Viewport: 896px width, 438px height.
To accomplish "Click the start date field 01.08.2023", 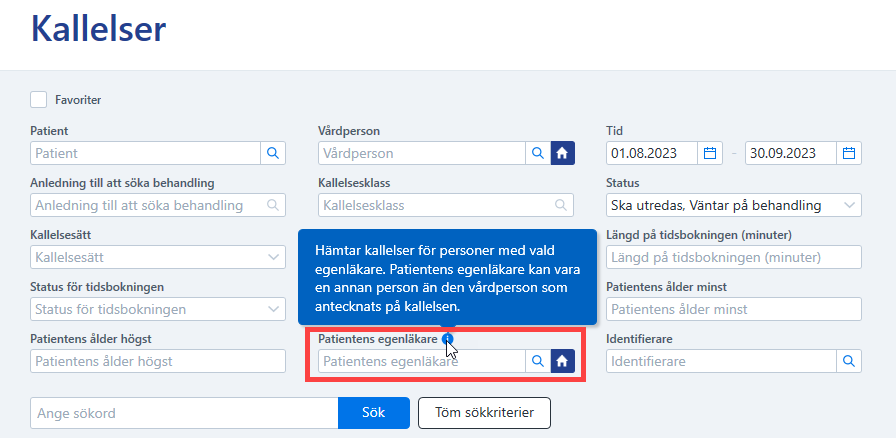I will 652,153.
